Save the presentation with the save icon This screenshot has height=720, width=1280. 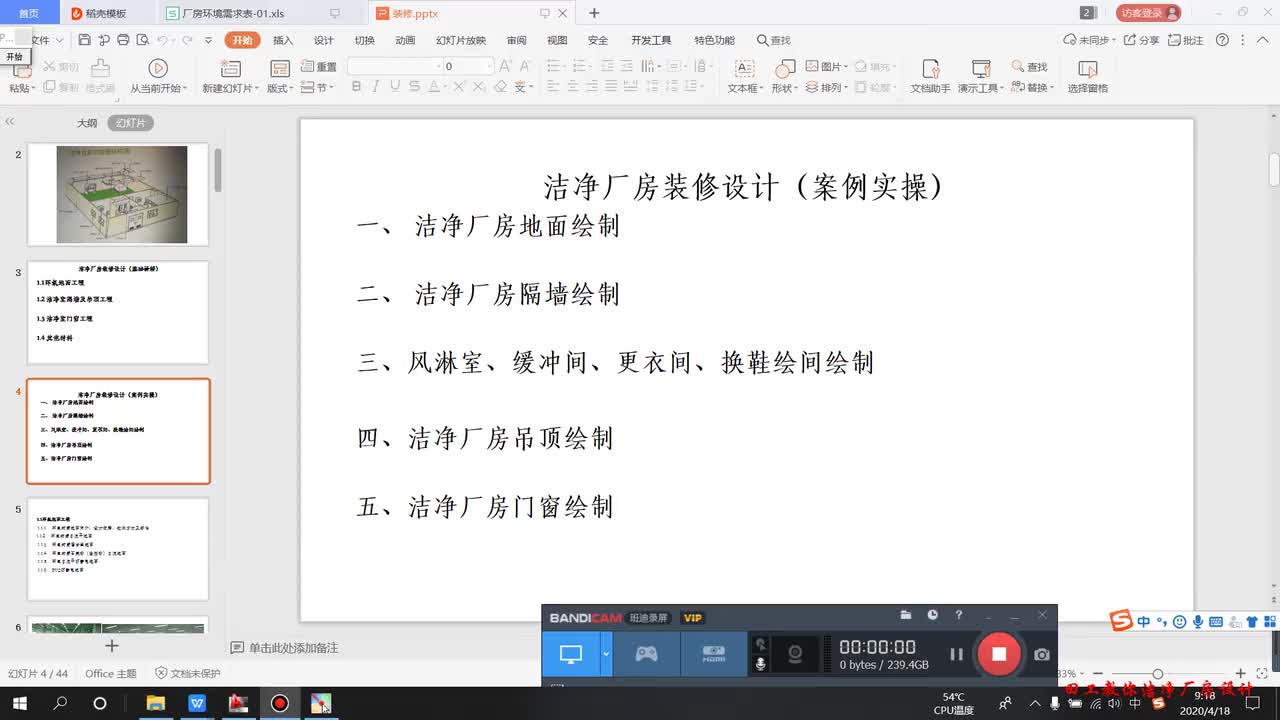point(84,40)
